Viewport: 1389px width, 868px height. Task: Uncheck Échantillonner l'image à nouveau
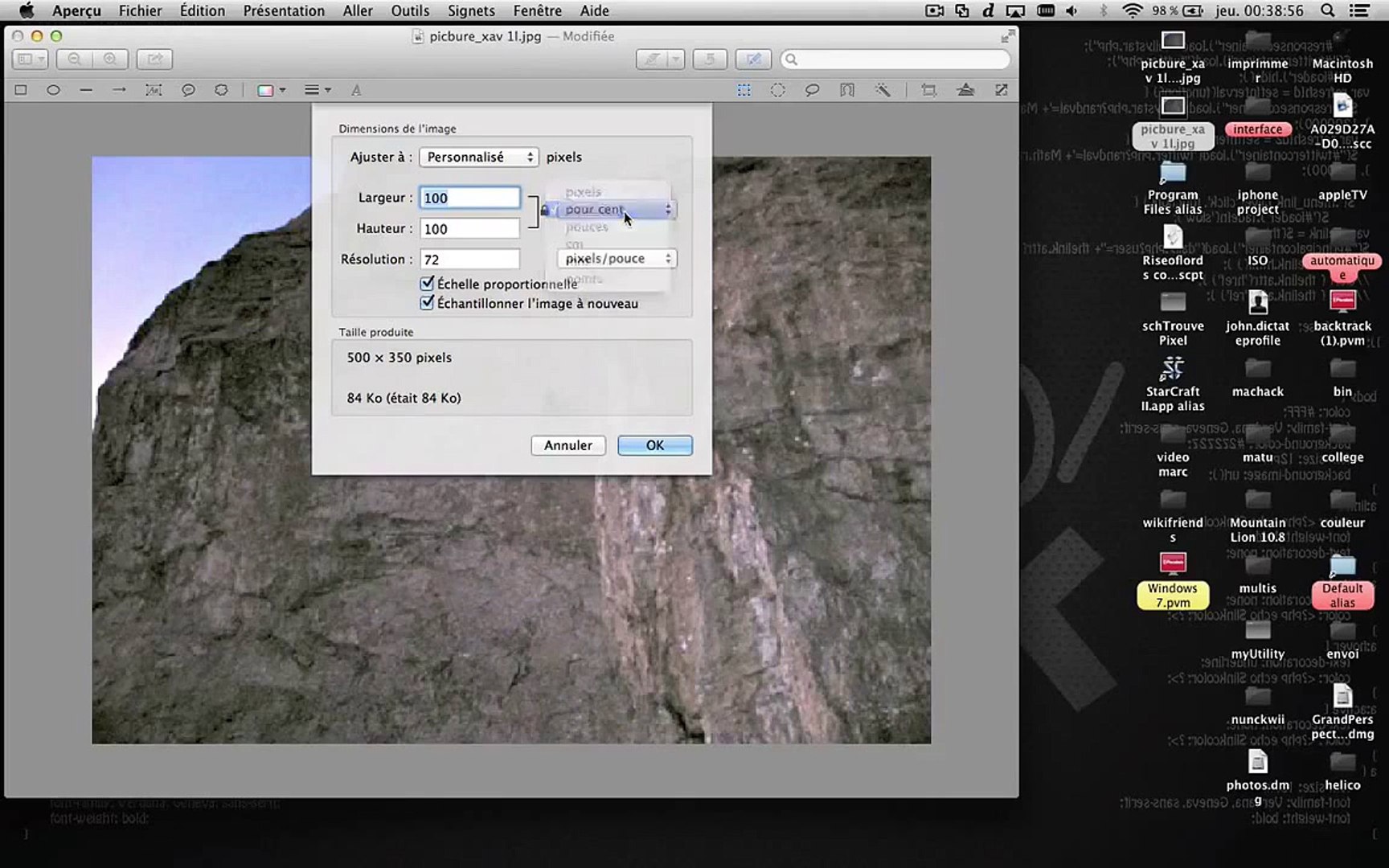427,303
